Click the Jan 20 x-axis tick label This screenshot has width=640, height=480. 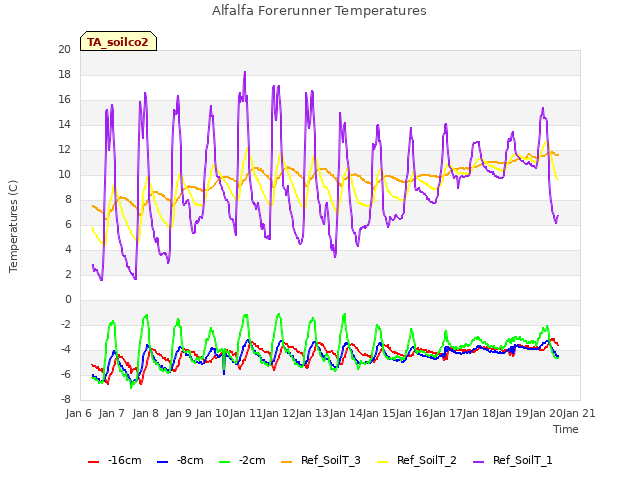(x=546, y=413)
